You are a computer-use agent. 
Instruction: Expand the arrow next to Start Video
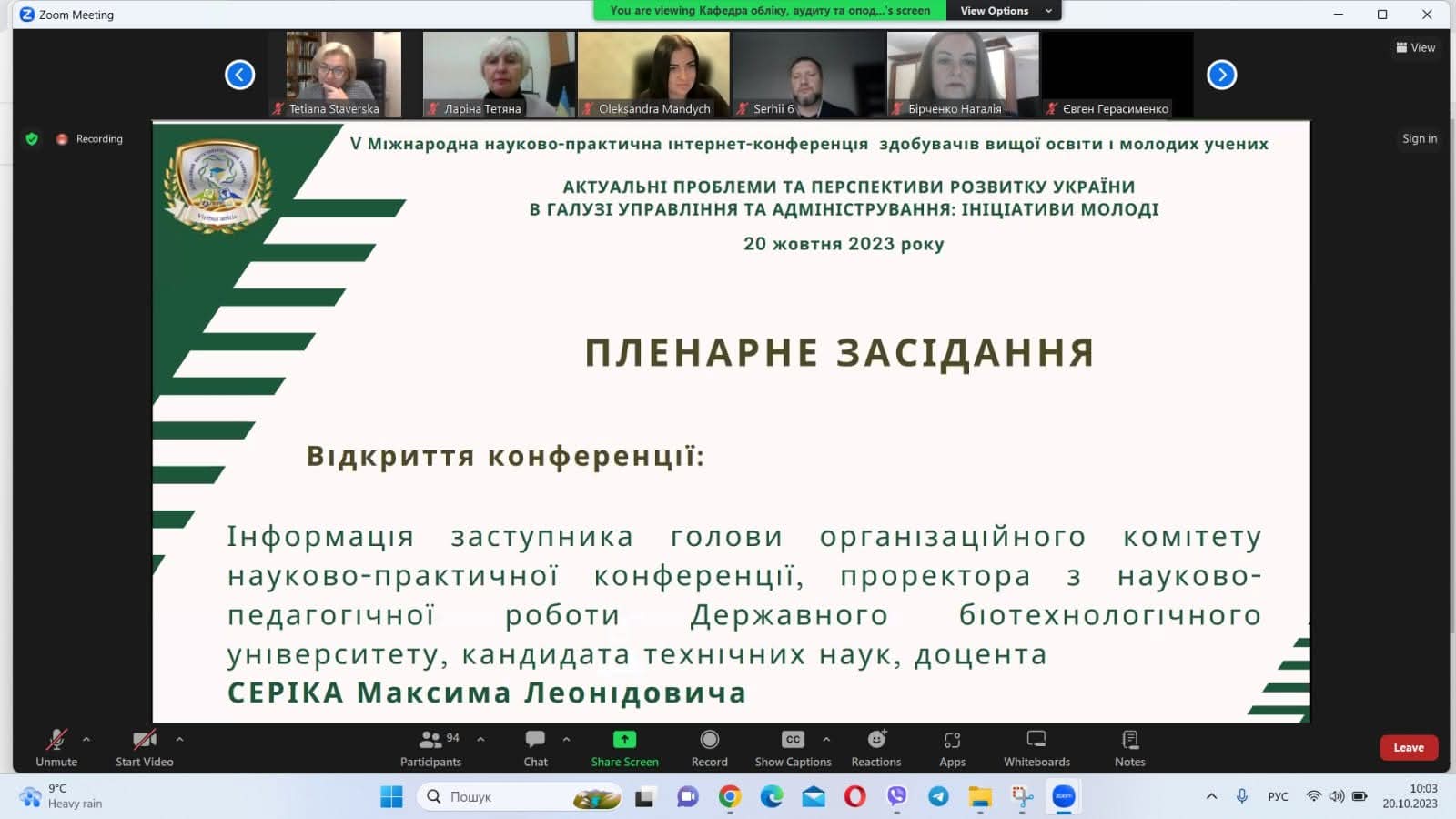[x=179, y=740]
